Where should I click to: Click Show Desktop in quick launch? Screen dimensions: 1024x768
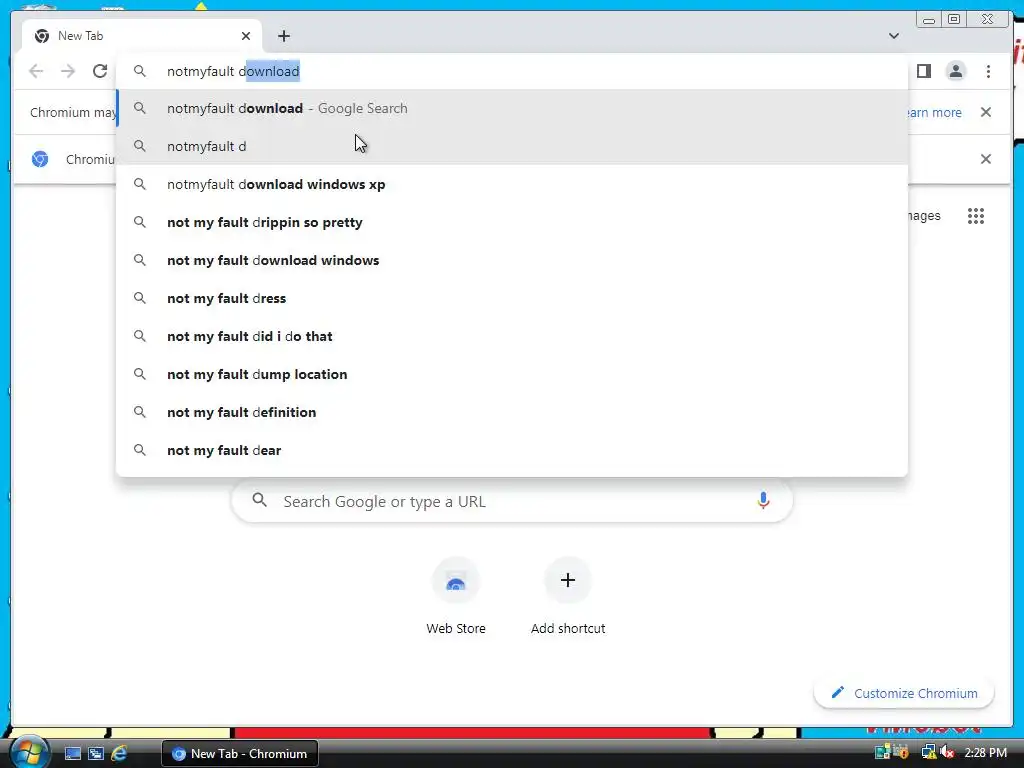(72, 754)
